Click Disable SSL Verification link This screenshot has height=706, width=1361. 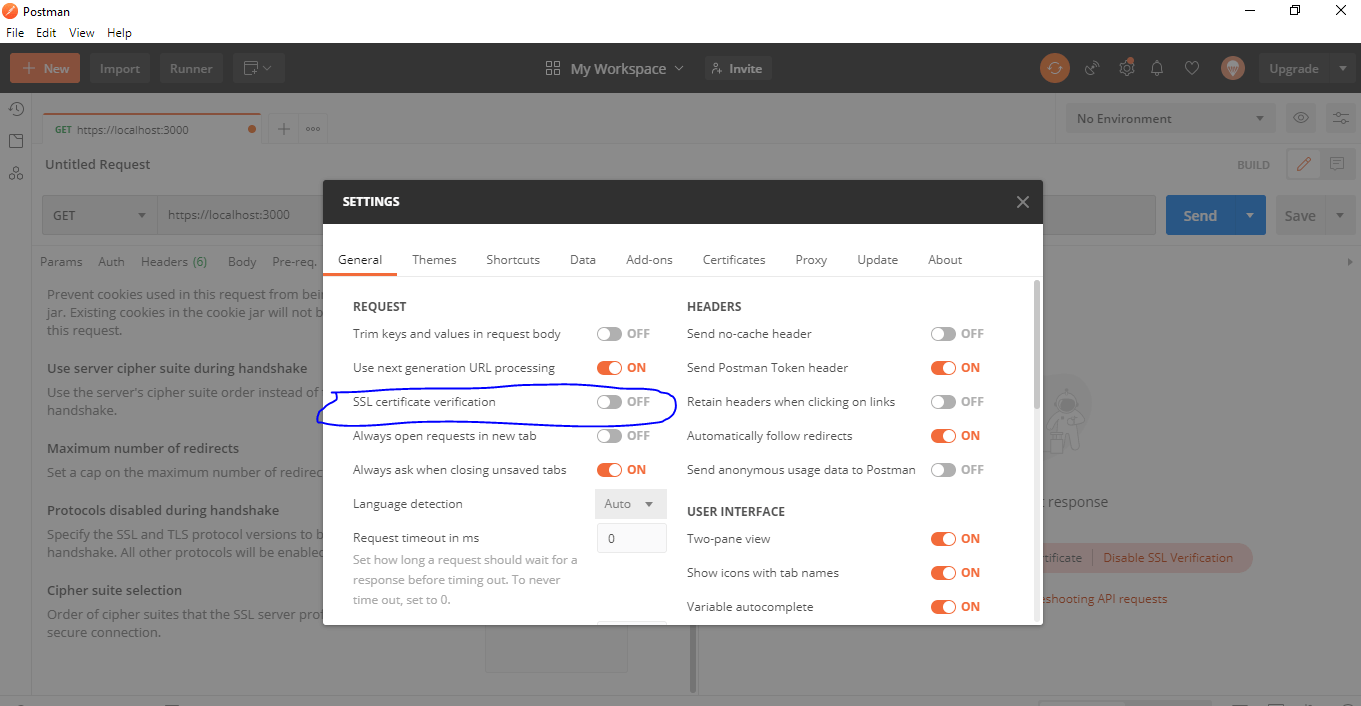[1168, 558]
